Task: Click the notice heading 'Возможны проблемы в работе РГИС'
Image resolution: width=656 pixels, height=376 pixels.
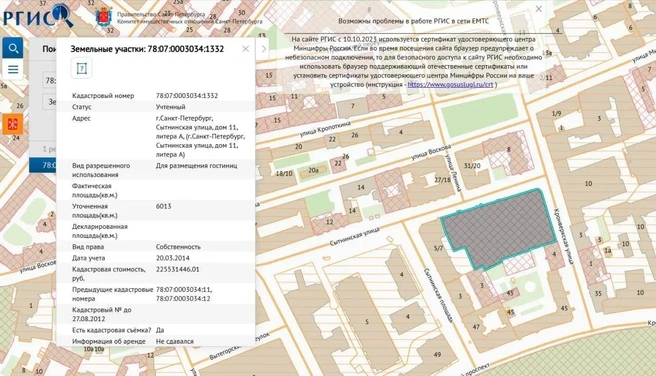Action: click(x=413, y=21)
